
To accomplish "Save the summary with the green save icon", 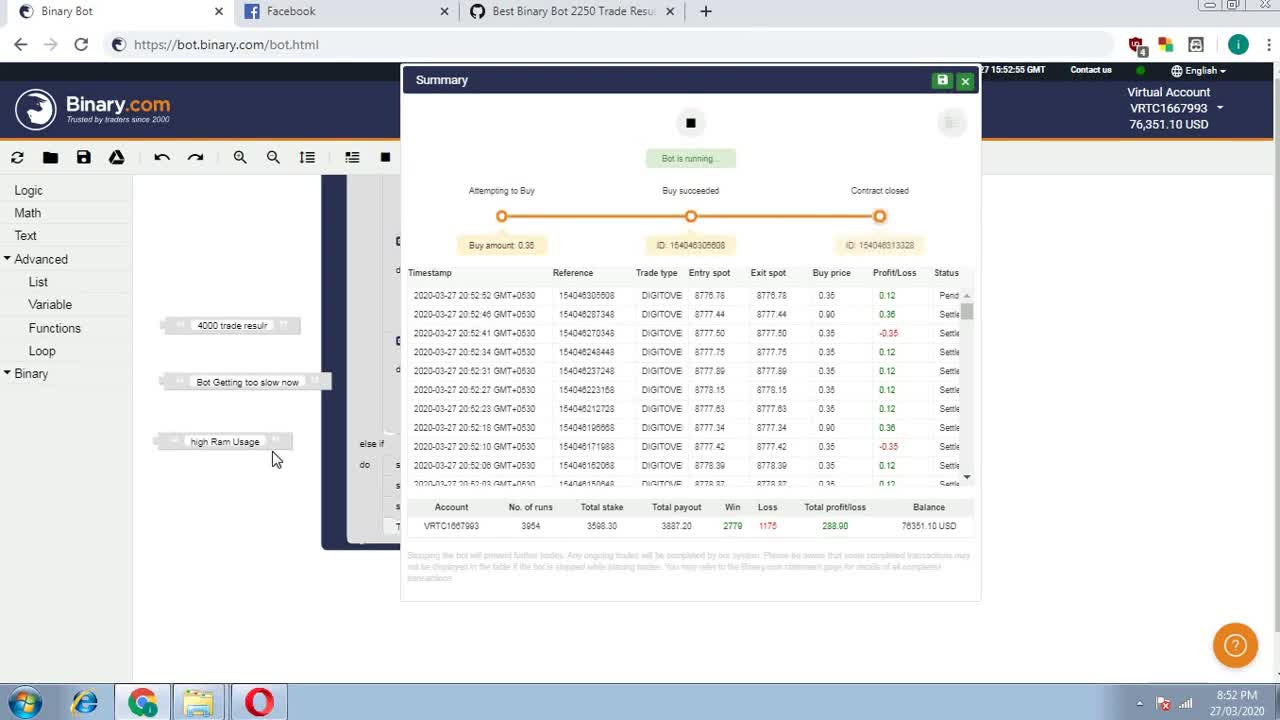I will click(942, 80).
